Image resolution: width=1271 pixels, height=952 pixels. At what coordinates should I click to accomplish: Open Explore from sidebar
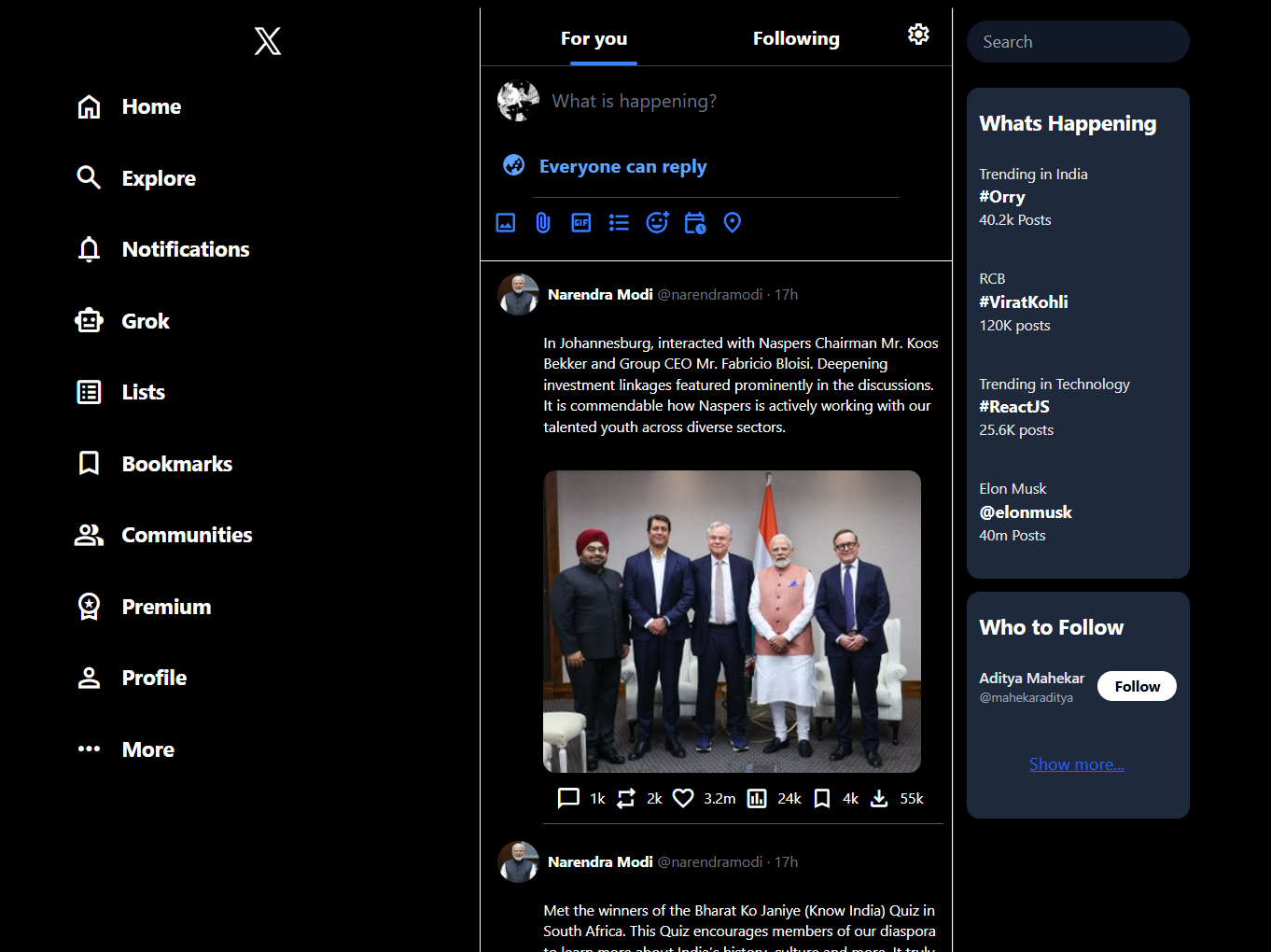click(x=159, y=178)
